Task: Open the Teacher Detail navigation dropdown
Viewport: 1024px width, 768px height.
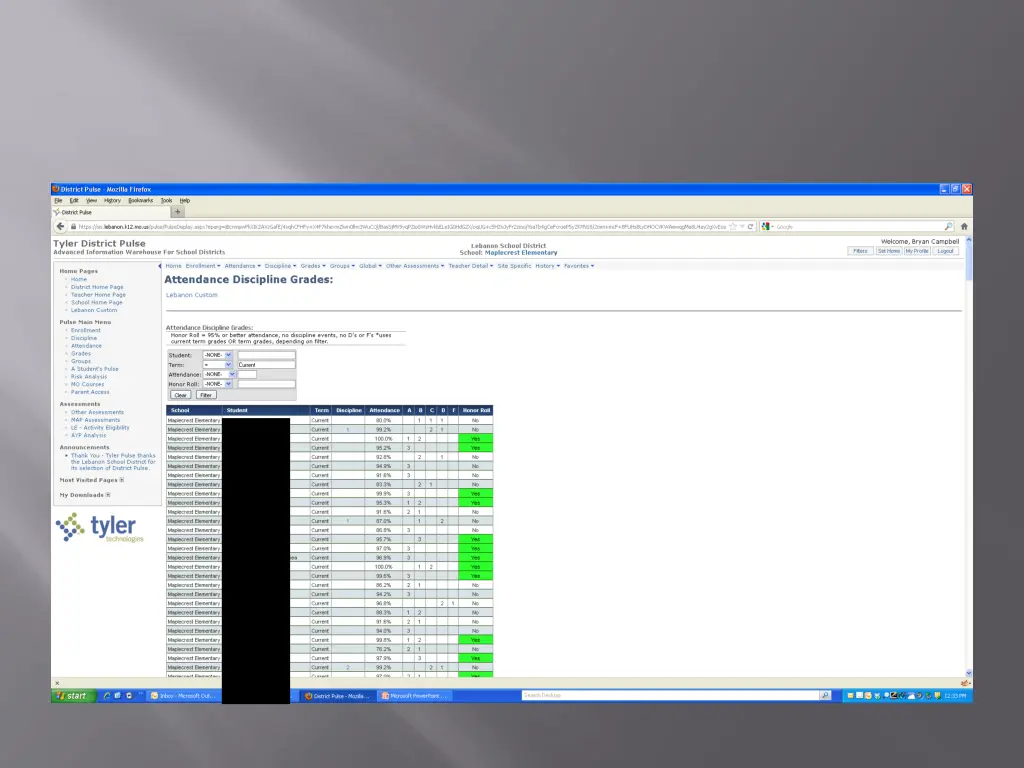Action: tap(470, 266)
